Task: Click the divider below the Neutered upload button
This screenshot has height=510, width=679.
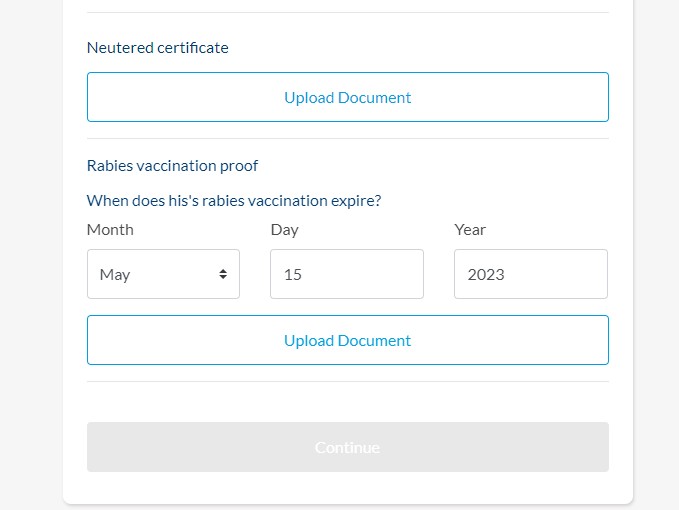Action: click(x=348, y=139)
